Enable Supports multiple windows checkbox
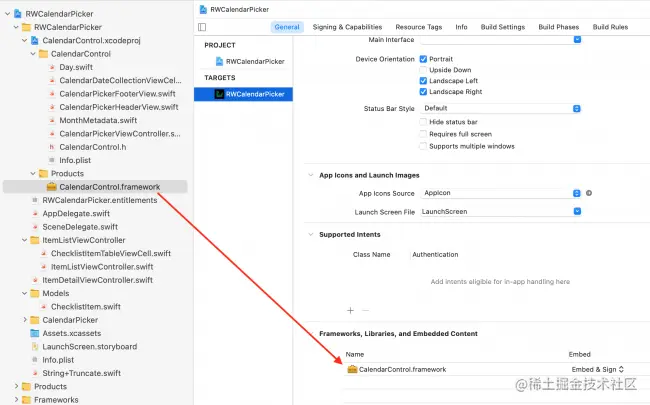Viewport: 650px width, 405px height. (x=423, y=146)
